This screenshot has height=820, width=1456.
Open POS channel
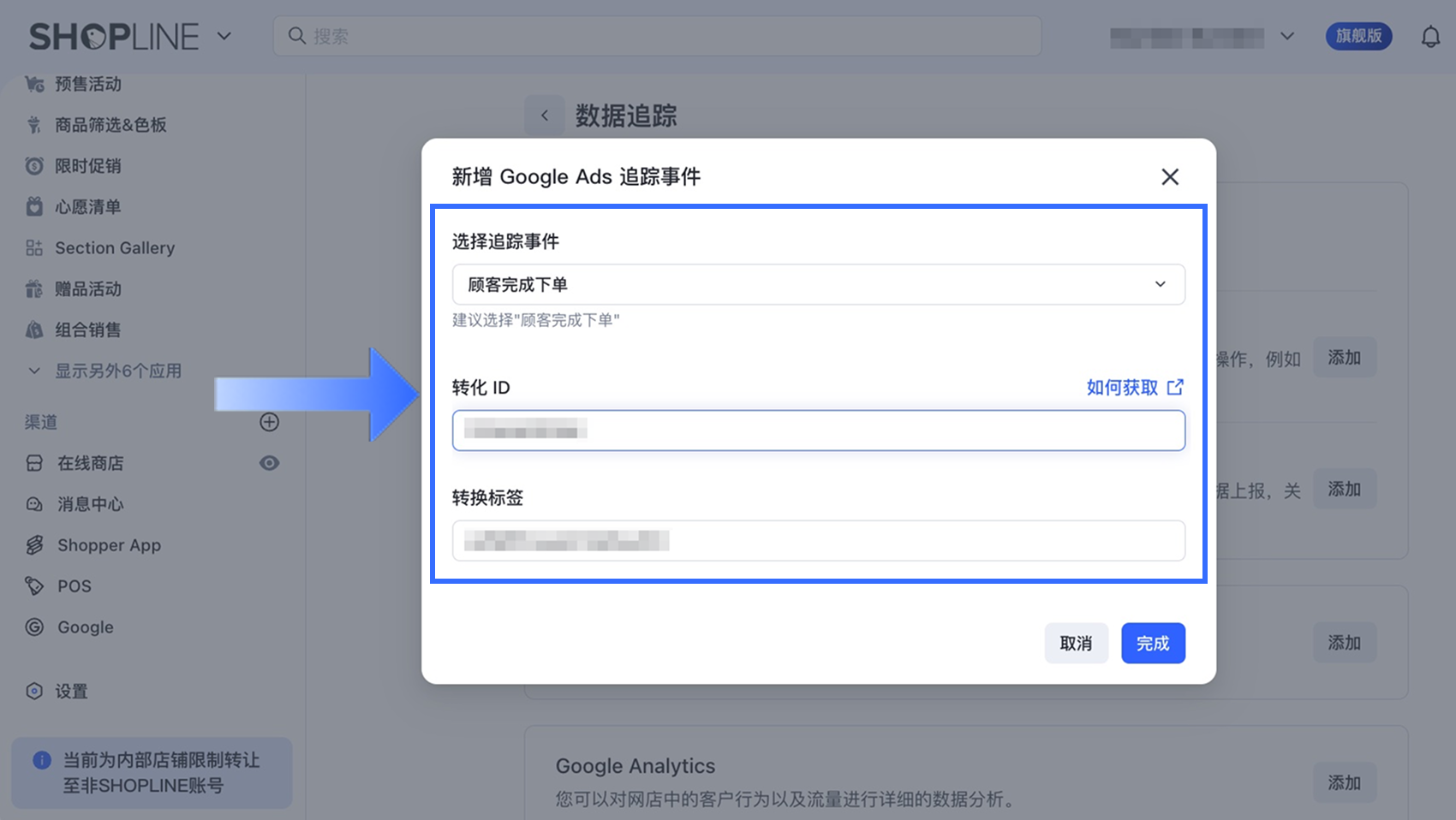75,586
